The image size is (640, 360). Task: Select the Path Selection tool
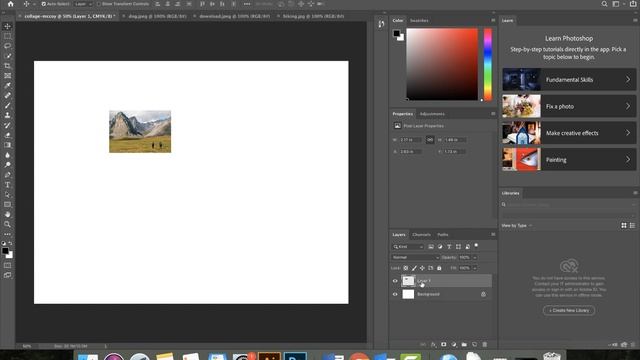[7, 195]
